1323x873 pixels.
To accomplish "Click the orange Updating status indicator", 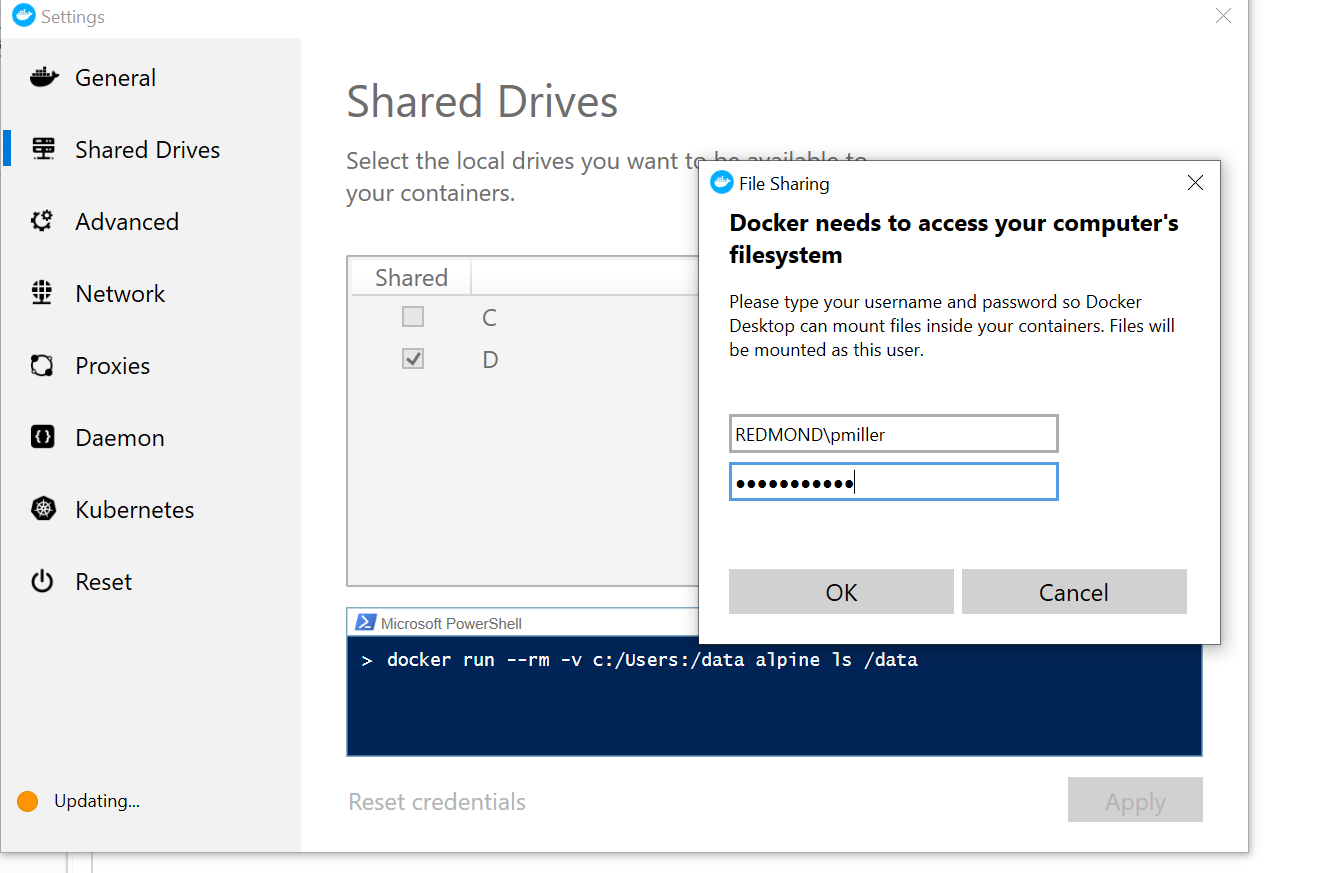I will (x=27, y=800).
